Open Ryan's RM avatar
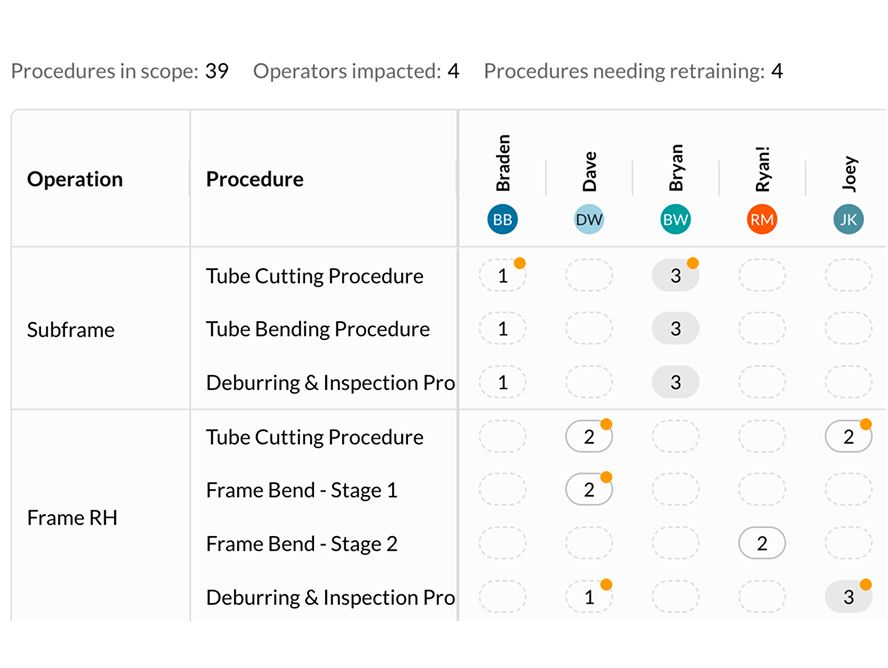888x668 pixels. pyautogui.click(x=762, y=219)
